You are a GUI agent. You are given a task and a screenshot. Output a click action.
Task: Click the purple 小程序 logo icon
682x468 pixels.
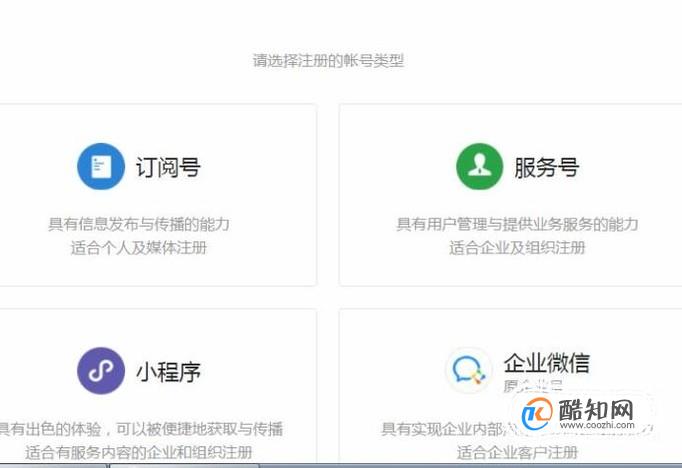click(x=101, y=371)
